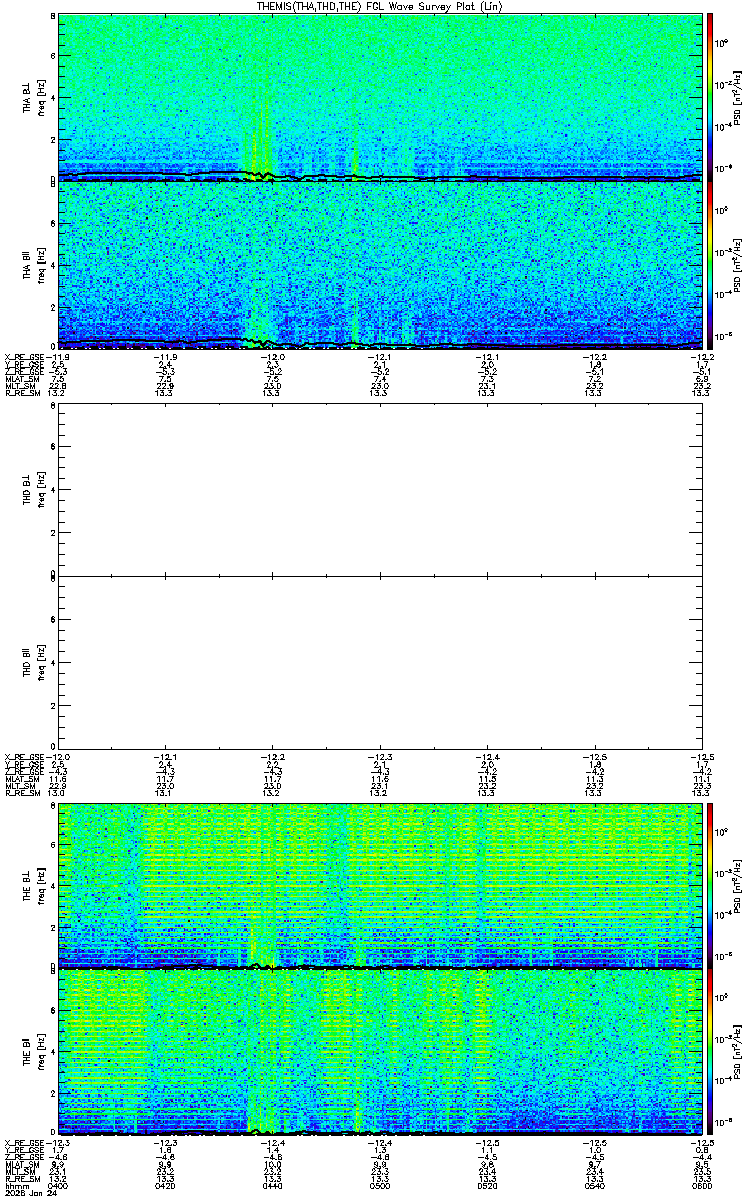Click the X_RE_GSE label under the THA panels
The height and width of the screenshot is (1200, 750).
pyautogui.click(x=23, y=355)
